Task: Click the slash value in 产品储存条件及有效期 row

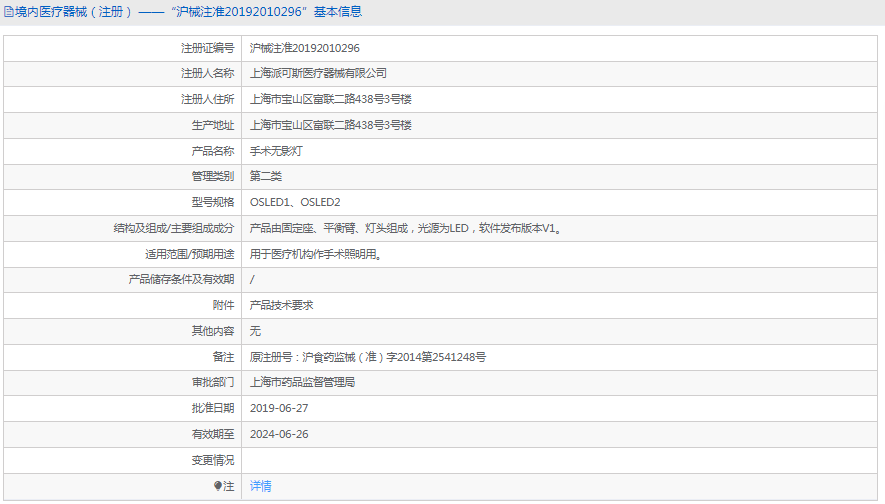Action: click(x=252, y=279)
